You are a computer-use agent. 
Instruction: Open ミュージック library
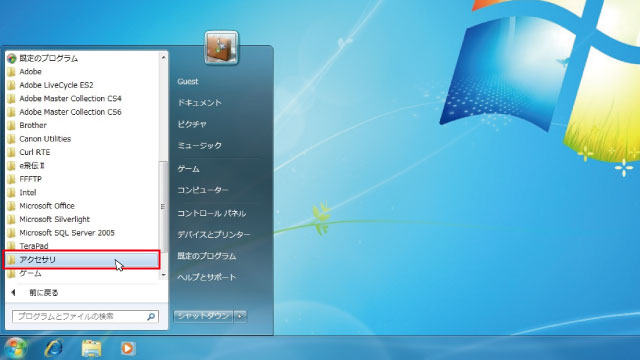(x=200, y=145)
